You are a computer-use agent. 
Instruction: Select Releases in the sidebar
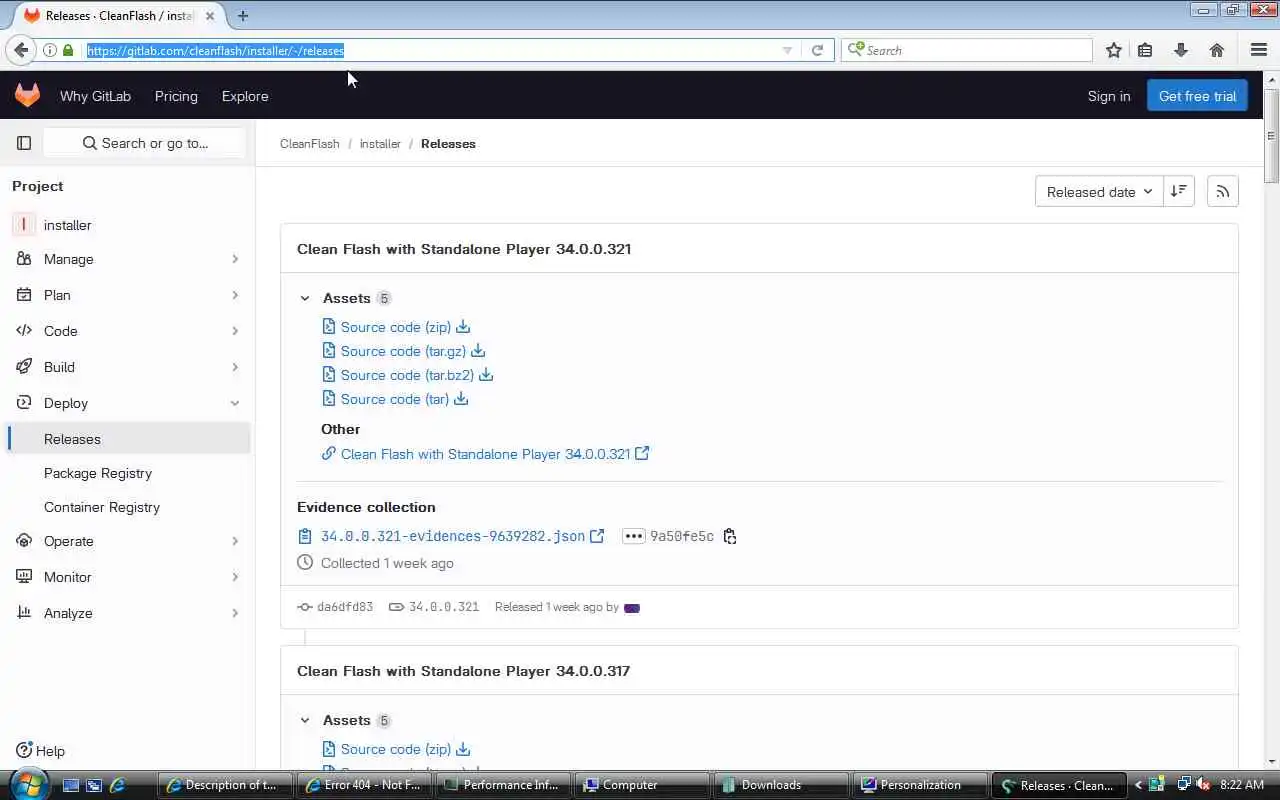pos(127,439)
